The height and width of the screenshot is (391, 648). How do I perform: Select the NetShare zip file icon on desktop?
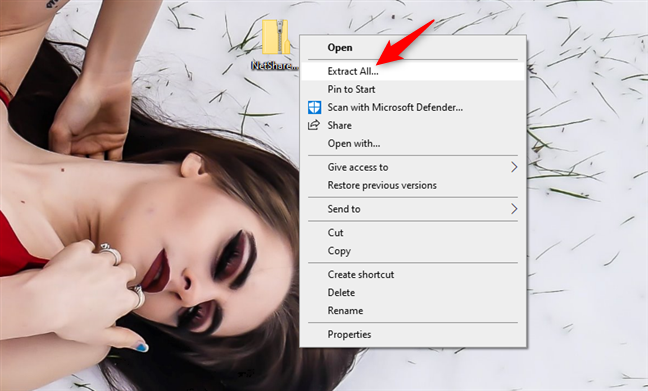tap(275, 37)
